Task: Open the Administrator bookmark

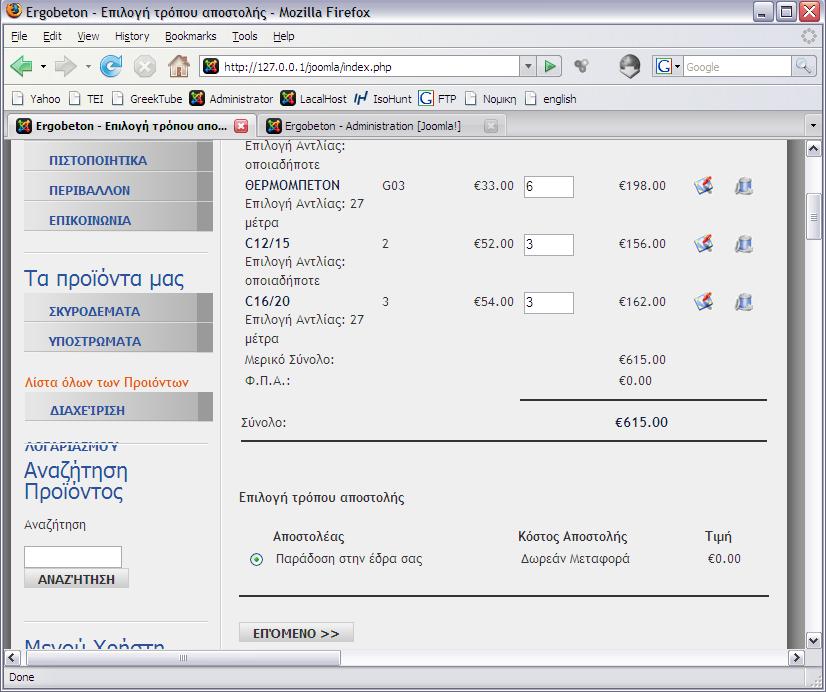Action: 232,99
